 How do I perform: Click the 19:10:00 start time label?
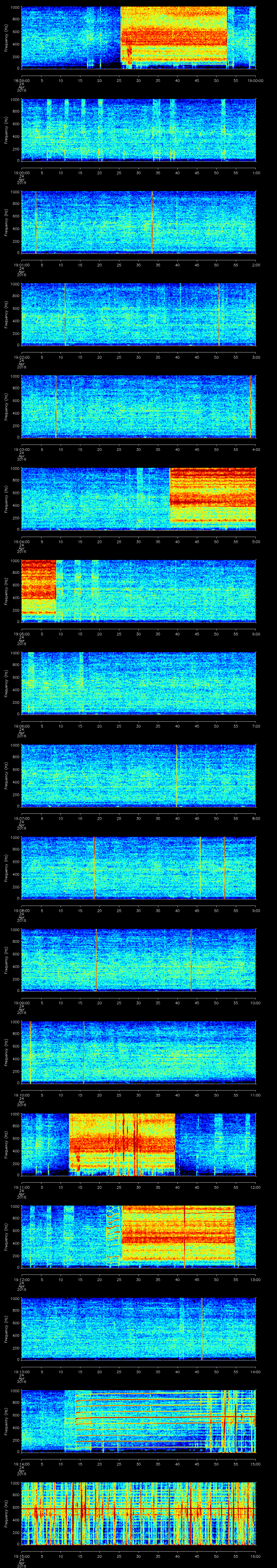point(21,1095)
